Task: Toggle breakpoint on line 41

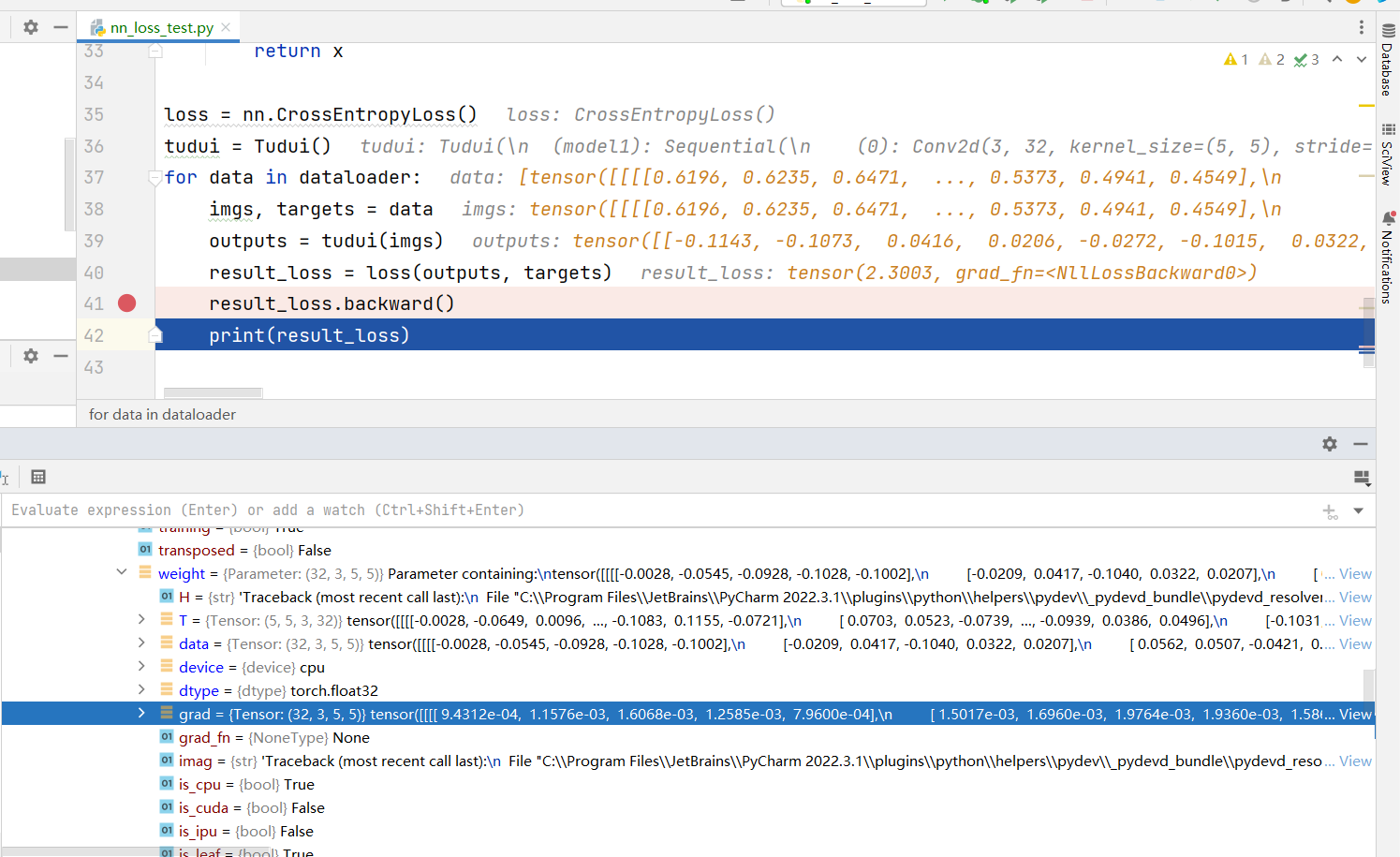Action: click(x=127, y=303)
